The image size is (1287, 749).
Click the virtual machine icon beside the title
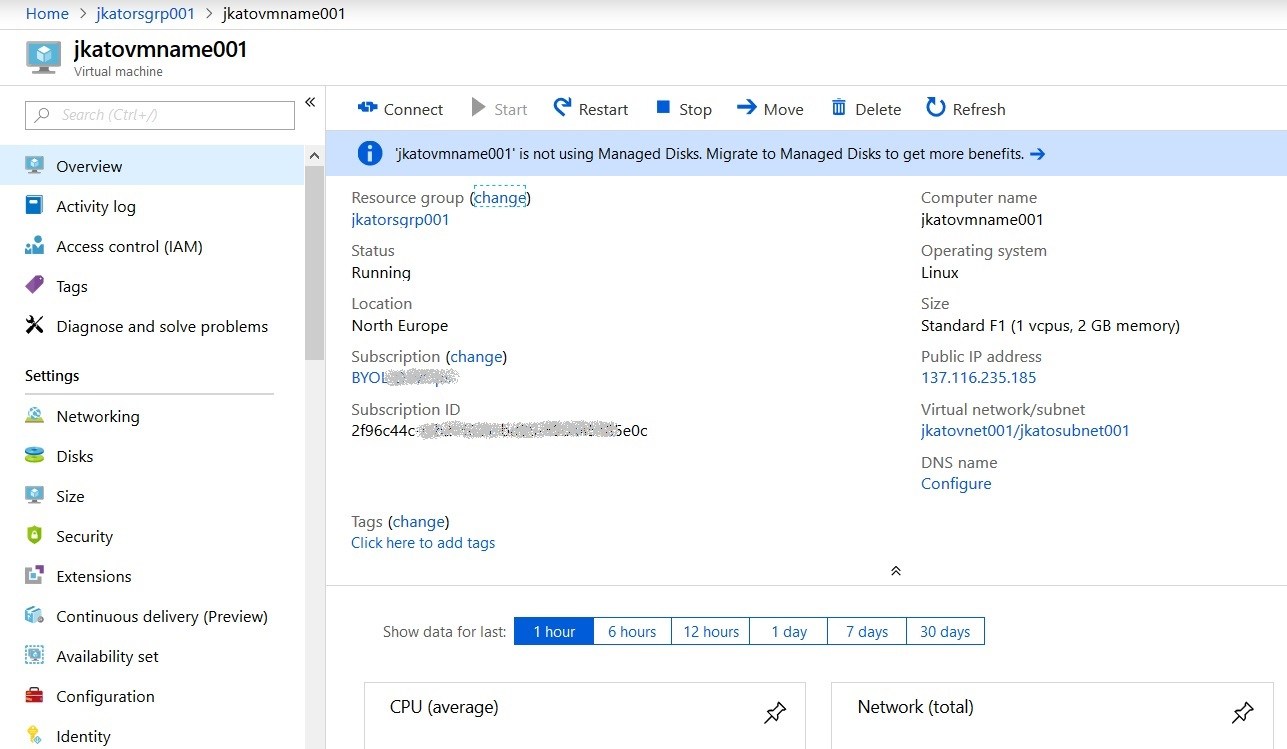pos(43,56)
